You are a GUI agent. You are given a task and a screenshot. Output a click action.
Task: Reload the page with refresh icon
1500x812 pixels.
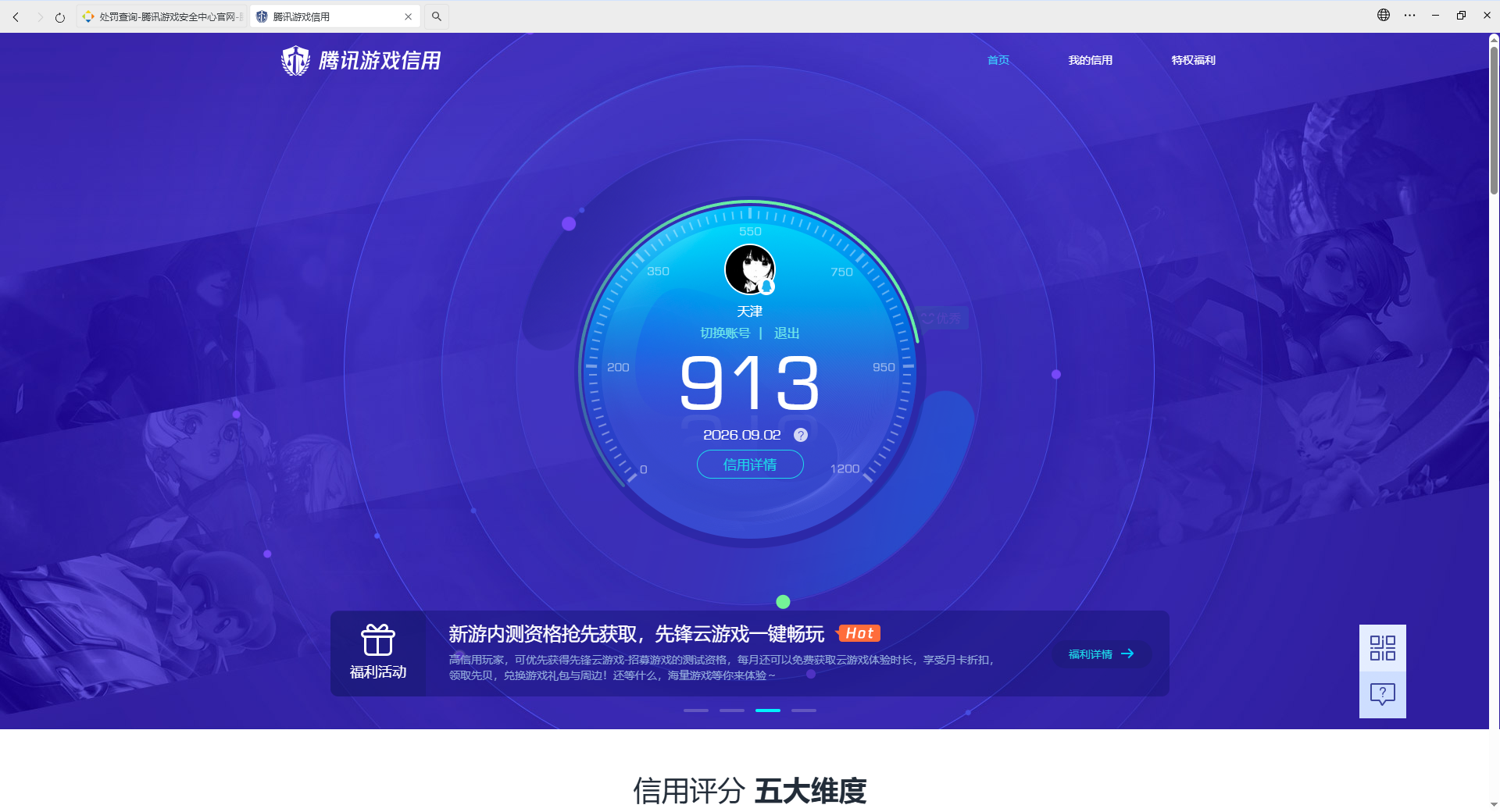tap(60, 16)
